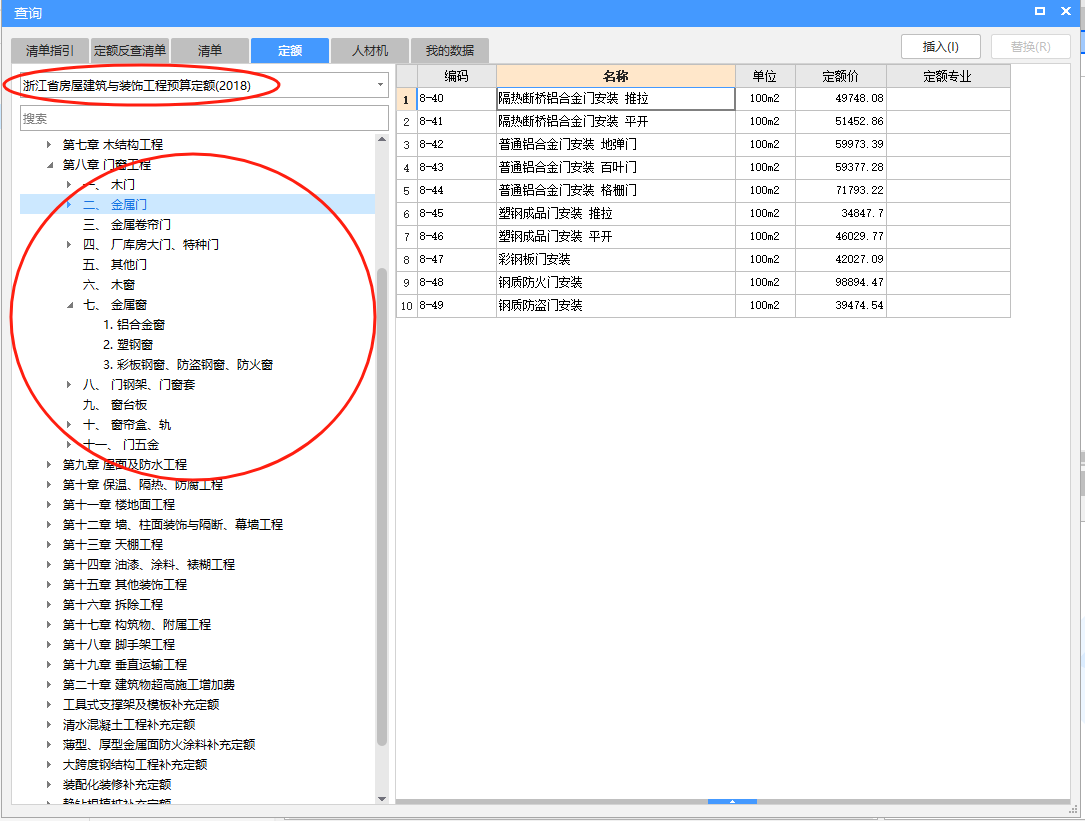
Task: Select row 彩钢板门安装
Action: pyautogui.click(x=703, y=260)
